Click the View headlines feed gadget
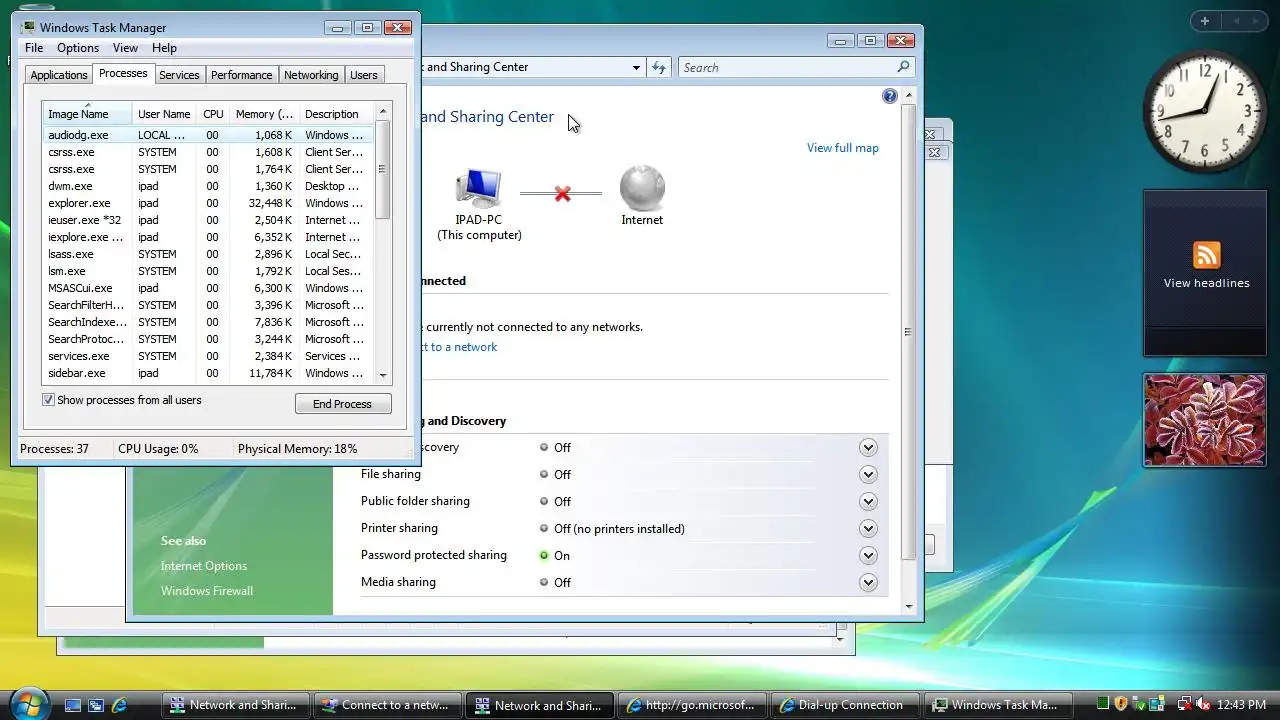This screenshot has height=720, width=1280. [x=1206, y=272]
